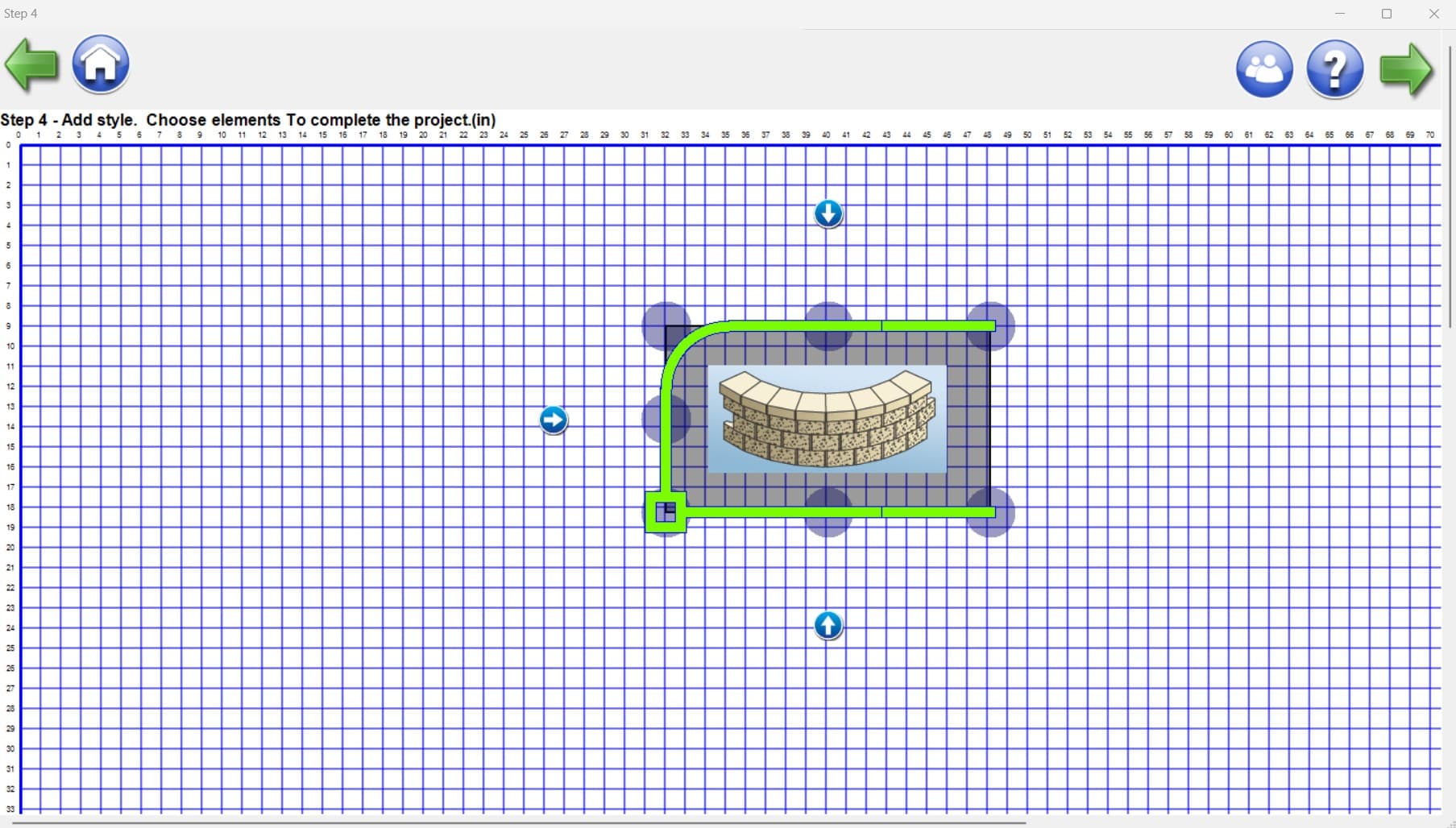Click the Step 4 title bar text

pos(21,13)
